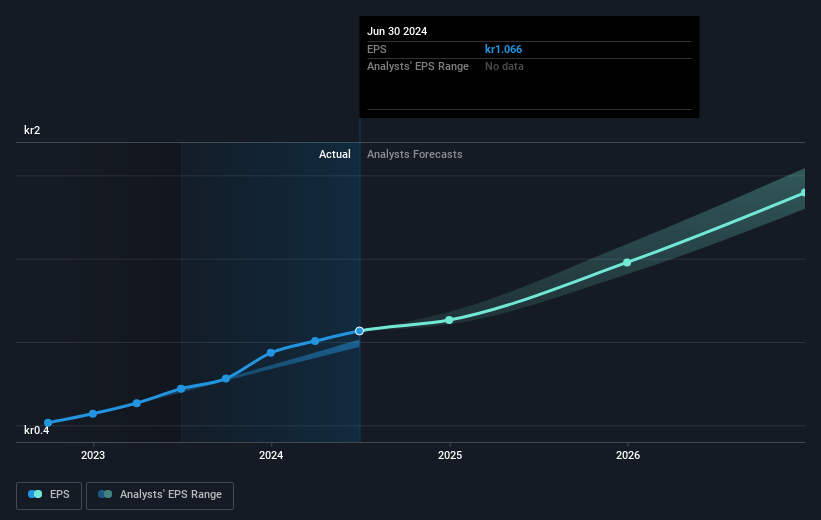Screen dimensions: 821x520
Task: Click the 2026 x-axis label
Action: click(x=628, y=456)
